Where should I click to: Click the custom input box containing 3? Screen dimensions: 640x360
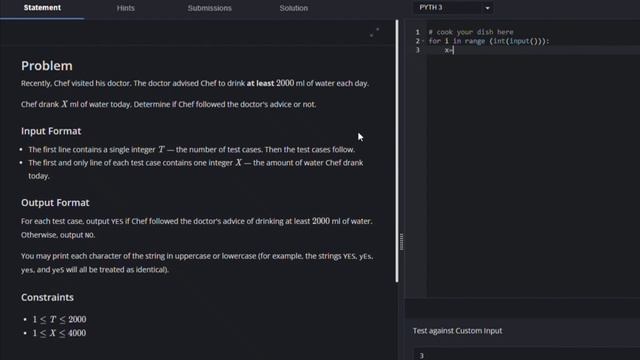(527, 355)
